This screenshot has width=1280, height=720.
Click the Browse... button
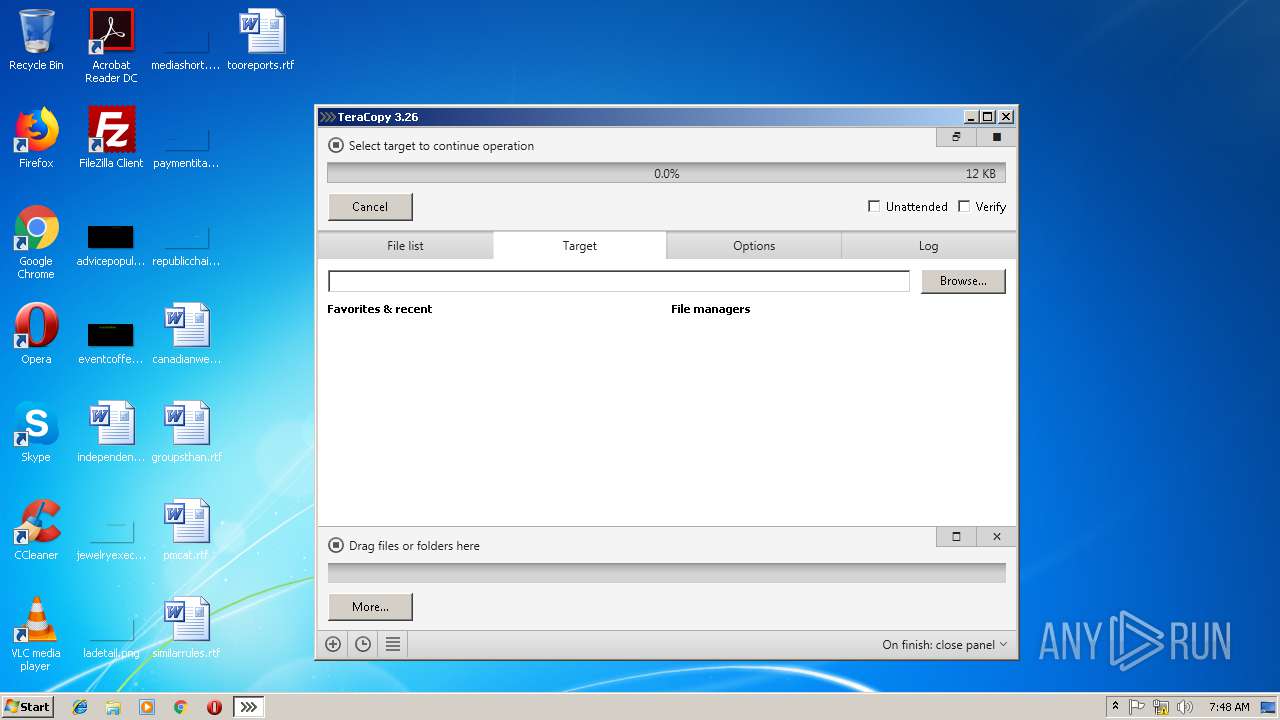(963, 281)
